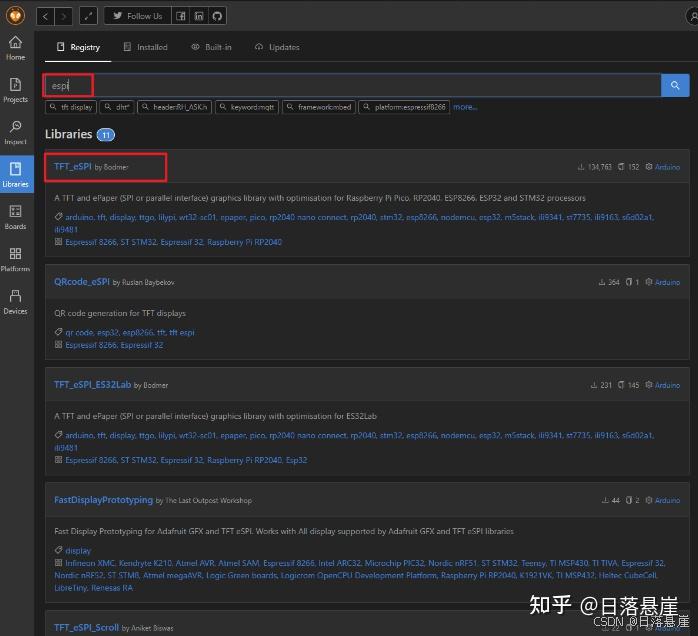Open the GitHub icon link
The image size is (698, 636).
pos(217,16)
